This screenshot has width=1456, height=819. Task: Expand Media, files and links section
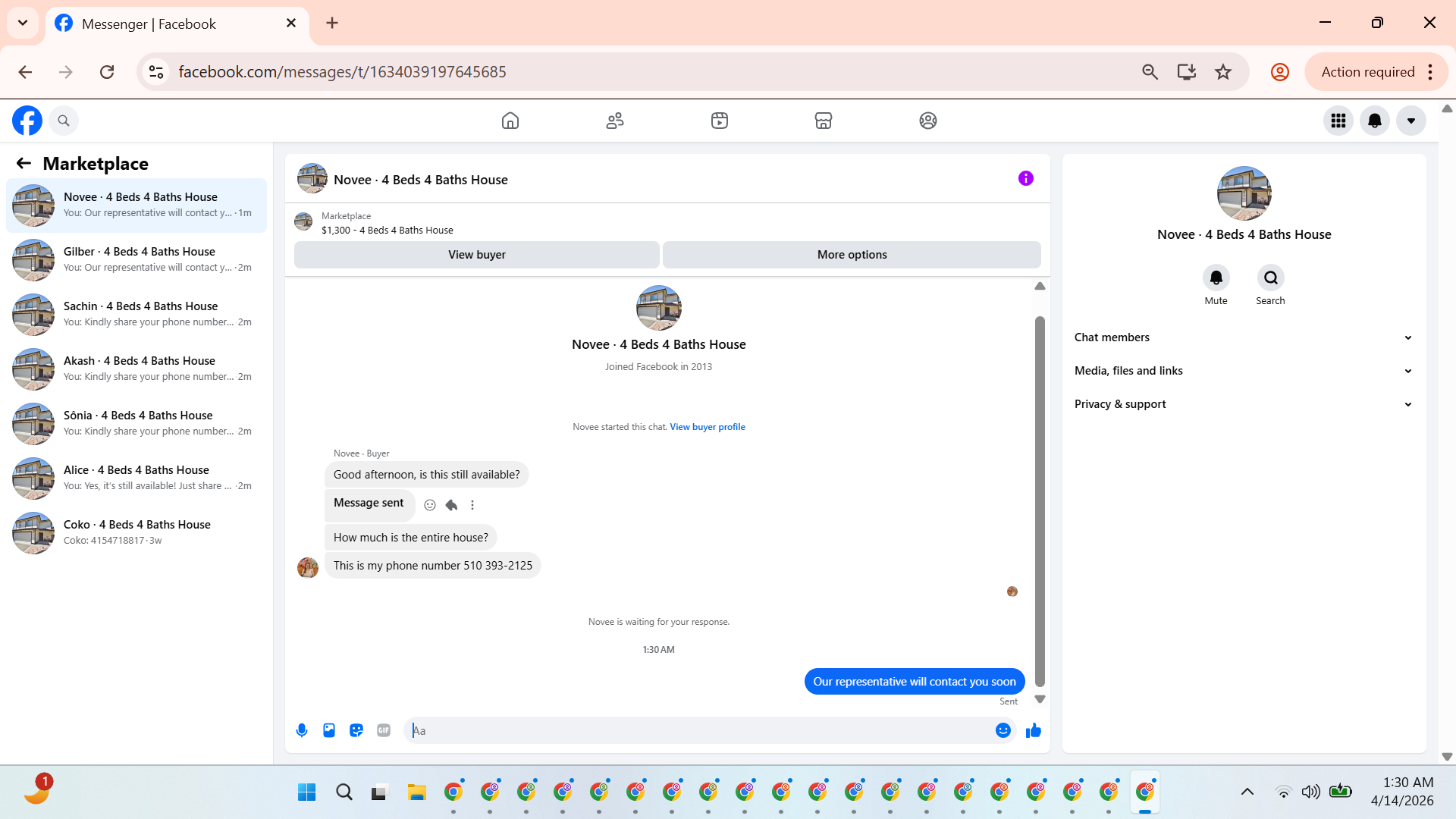point(1244,371)
